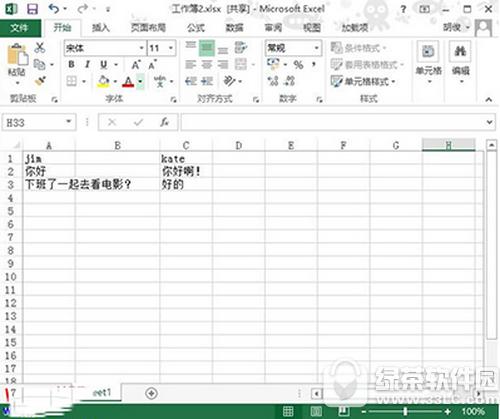Align text to top of cell
Screen dimensions: 500x419
click(x=191, y=45)
